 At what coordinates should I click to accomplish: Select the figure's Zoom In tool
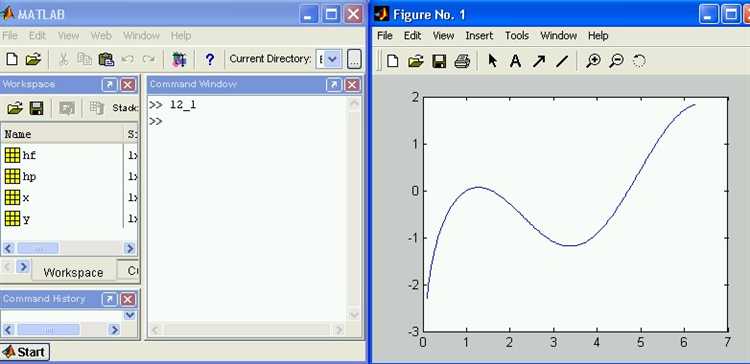pos(593,61)
